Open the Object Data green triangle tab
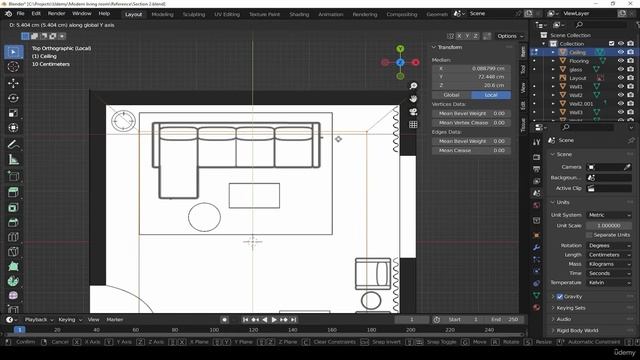The width and height of the screenshot is (640, 360). pos(537,295)
